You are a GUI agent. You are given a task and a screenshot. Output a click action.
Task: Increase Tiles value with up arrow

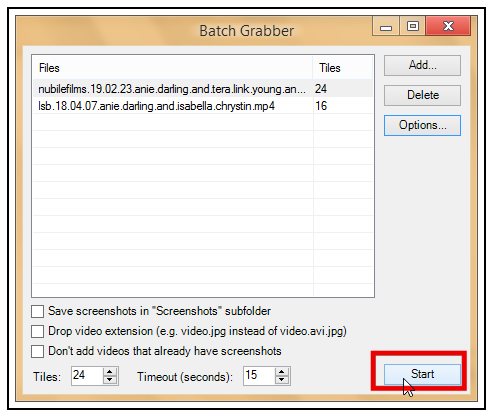[x=110, y=371]
